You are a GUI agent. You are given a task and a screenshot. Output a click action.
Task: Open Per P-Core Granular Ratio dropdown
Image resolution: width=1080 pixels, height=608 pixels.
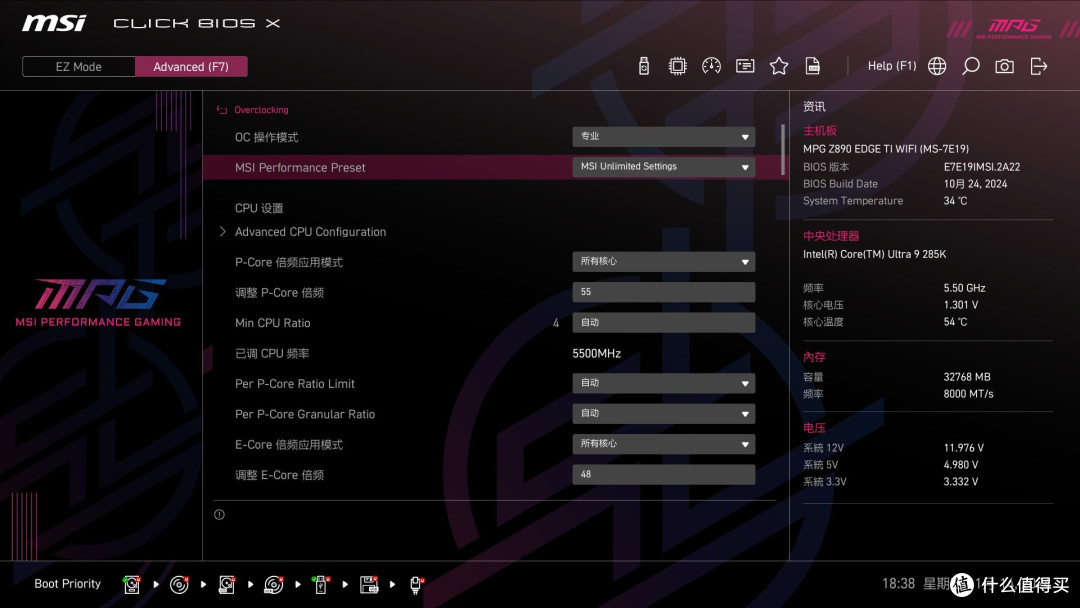click(x=663, y=413)
